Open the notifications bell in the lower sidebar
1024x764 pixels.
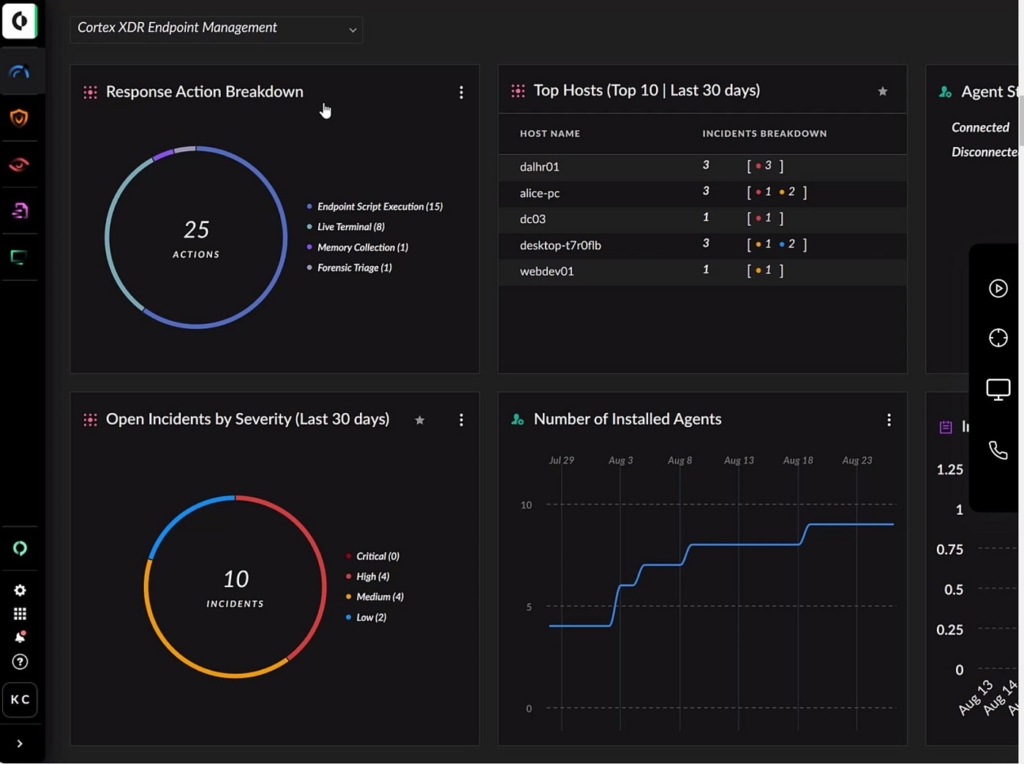tap(20, 637)
